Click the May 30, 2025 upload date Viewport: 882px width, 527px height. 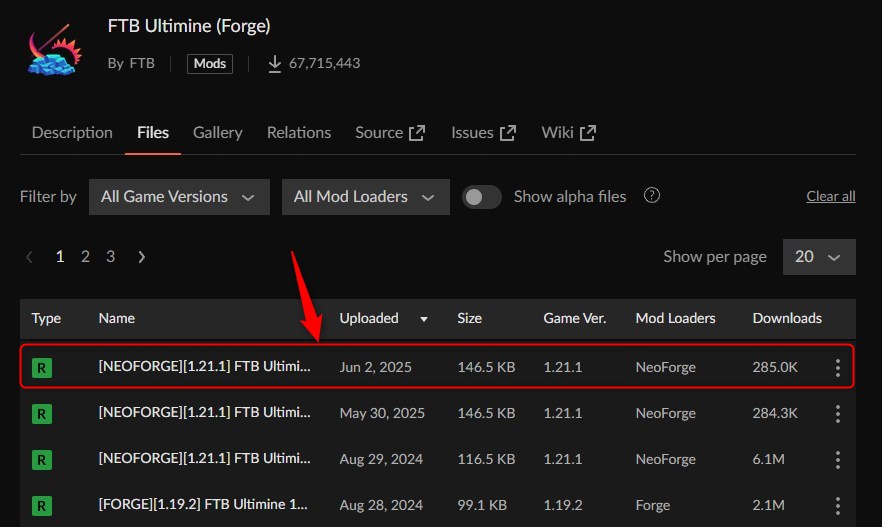[x=382, y=413]
